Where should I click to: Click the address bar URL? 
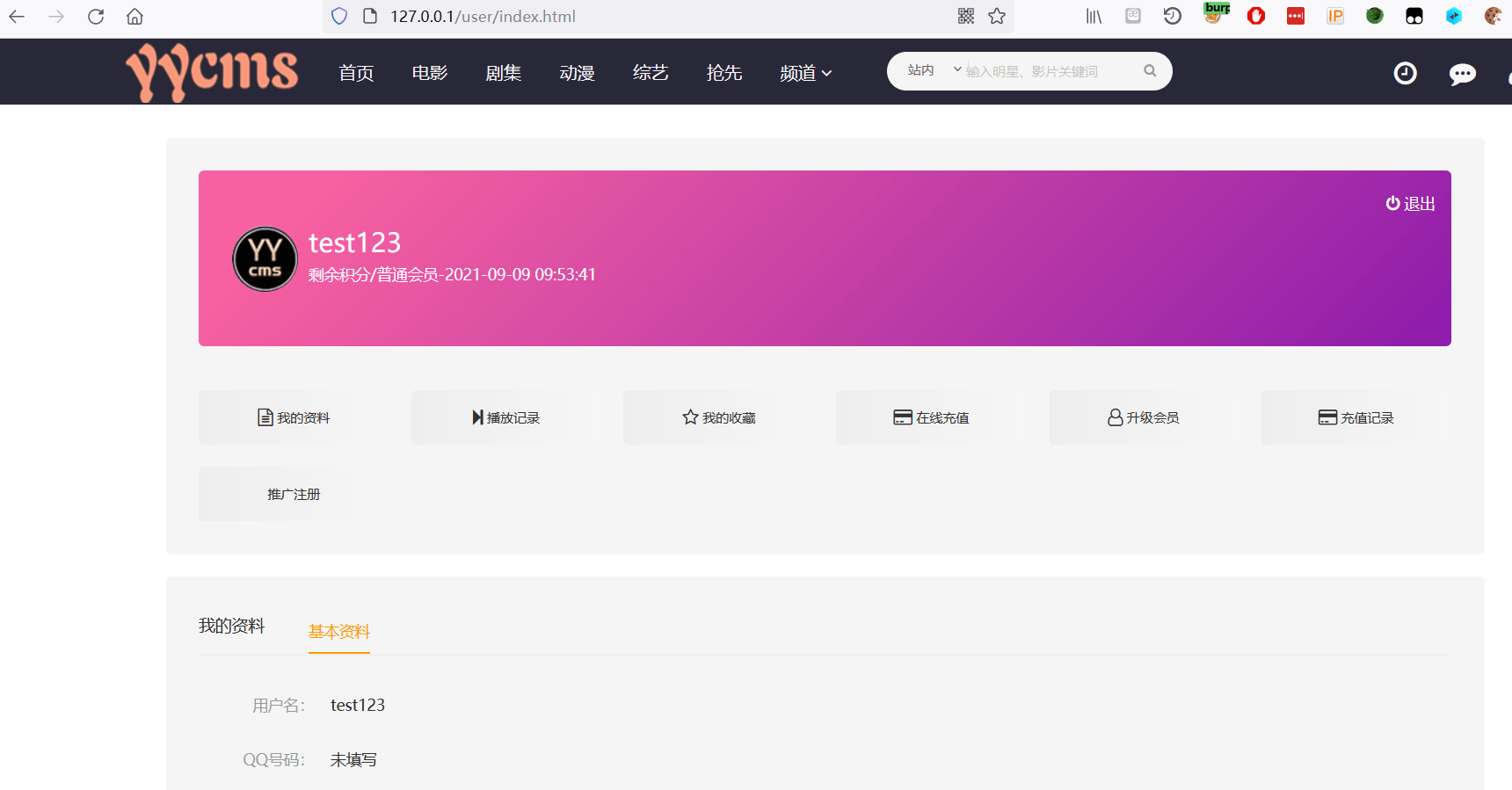pos(483,17)
